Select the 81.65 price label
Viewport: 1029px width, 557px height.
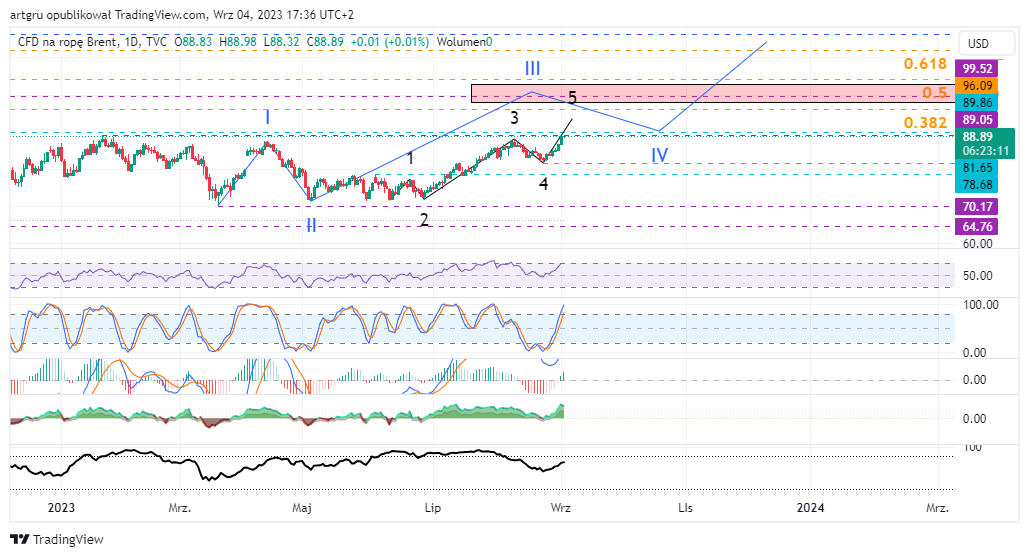pos(977,168)
